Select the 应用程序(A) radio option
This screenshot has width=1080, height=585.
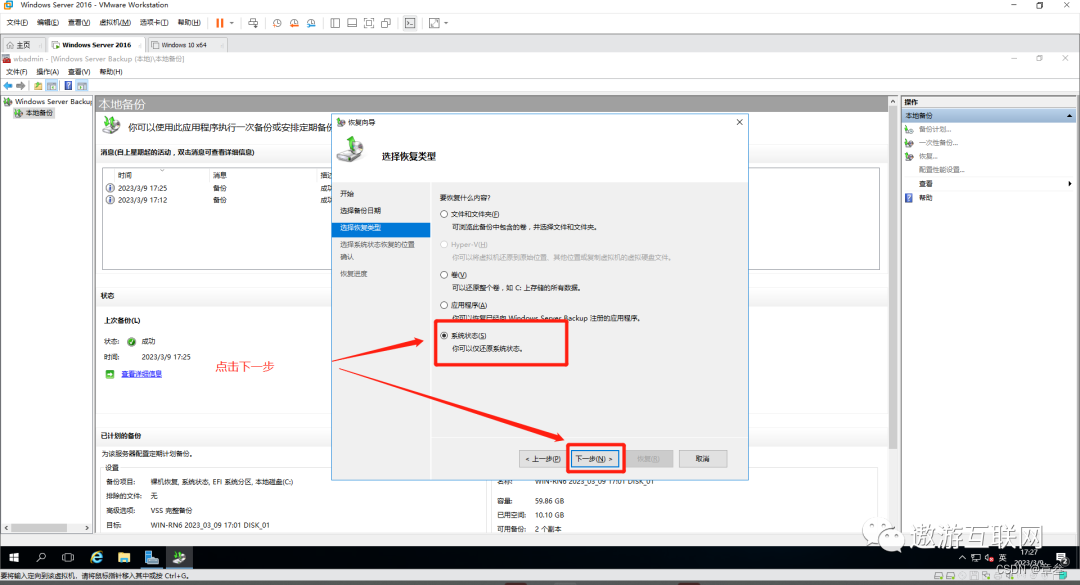(x=444, y=305)
